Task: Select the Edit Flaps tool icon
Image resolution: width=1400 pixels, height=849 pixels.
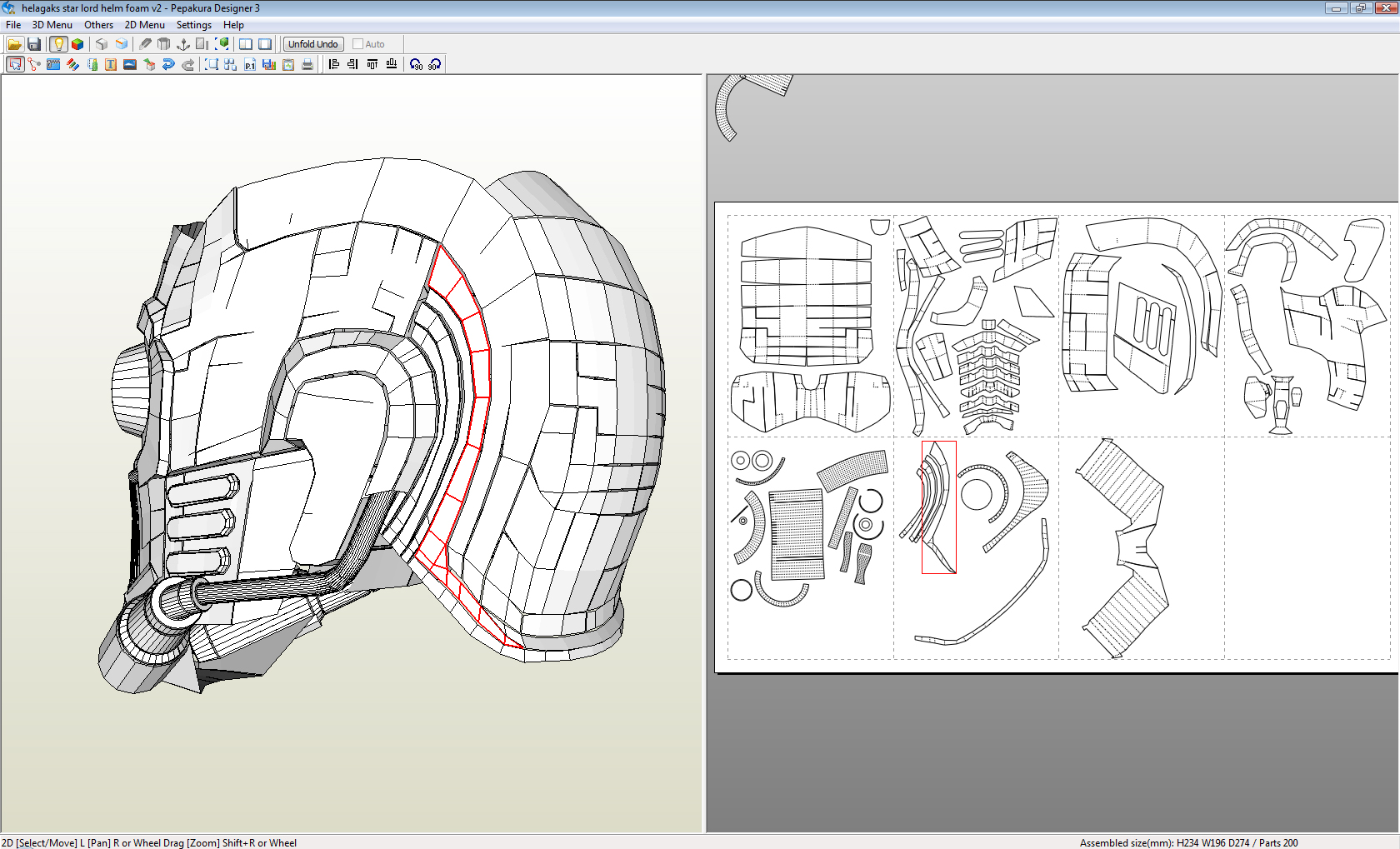Action: 53,64
